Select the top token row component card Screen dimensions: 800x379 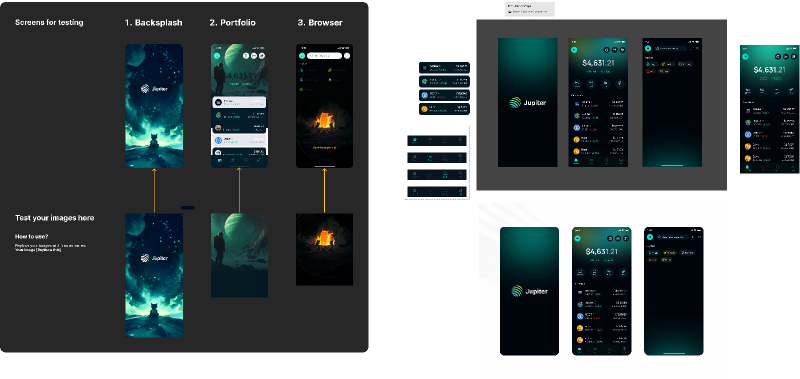tap(444, 67)
